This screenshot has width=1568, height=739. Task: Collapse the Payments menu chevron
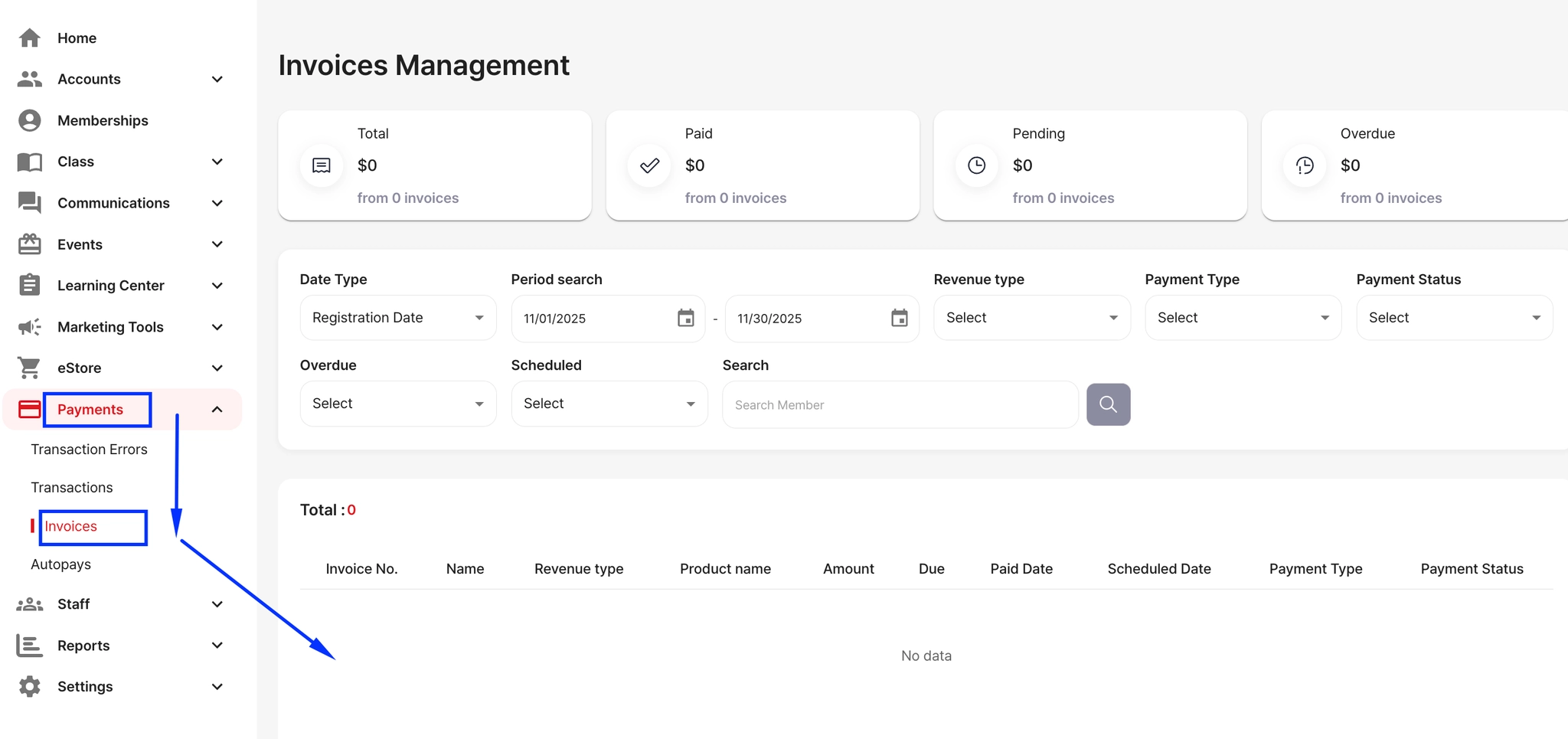[x=217, y=410]
